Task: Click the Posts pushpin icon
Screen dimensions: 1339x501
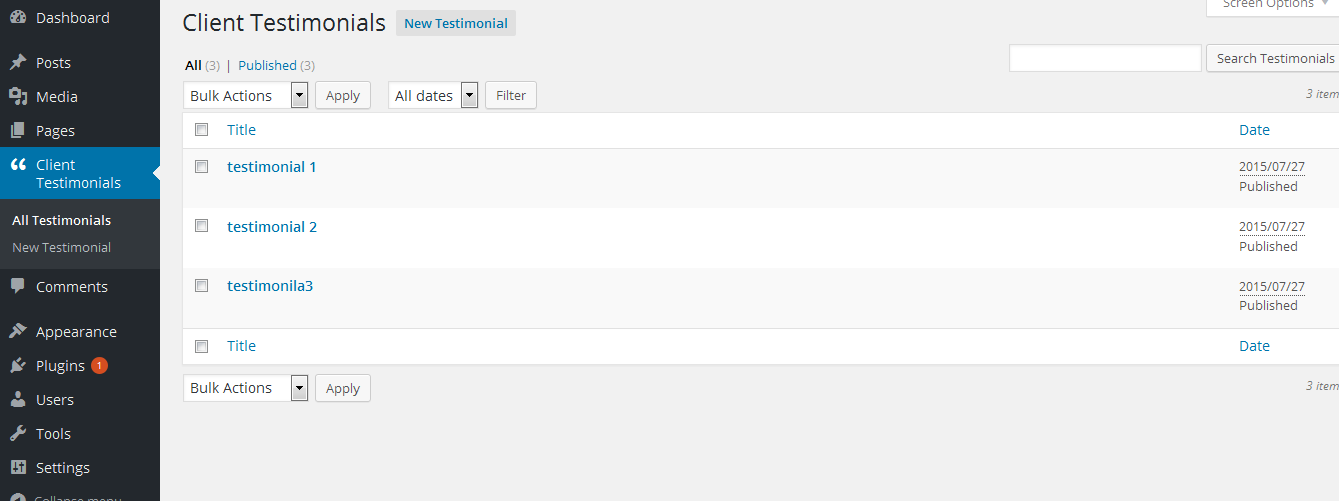Action: [x=18, y=63]
